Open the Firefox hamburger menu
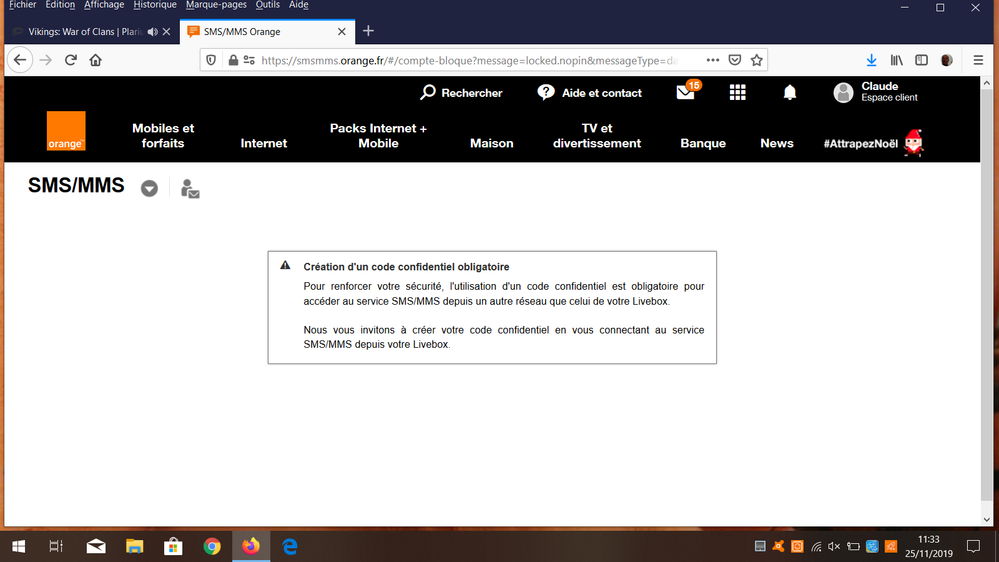 pyautogui.click(x=978, y=60)
